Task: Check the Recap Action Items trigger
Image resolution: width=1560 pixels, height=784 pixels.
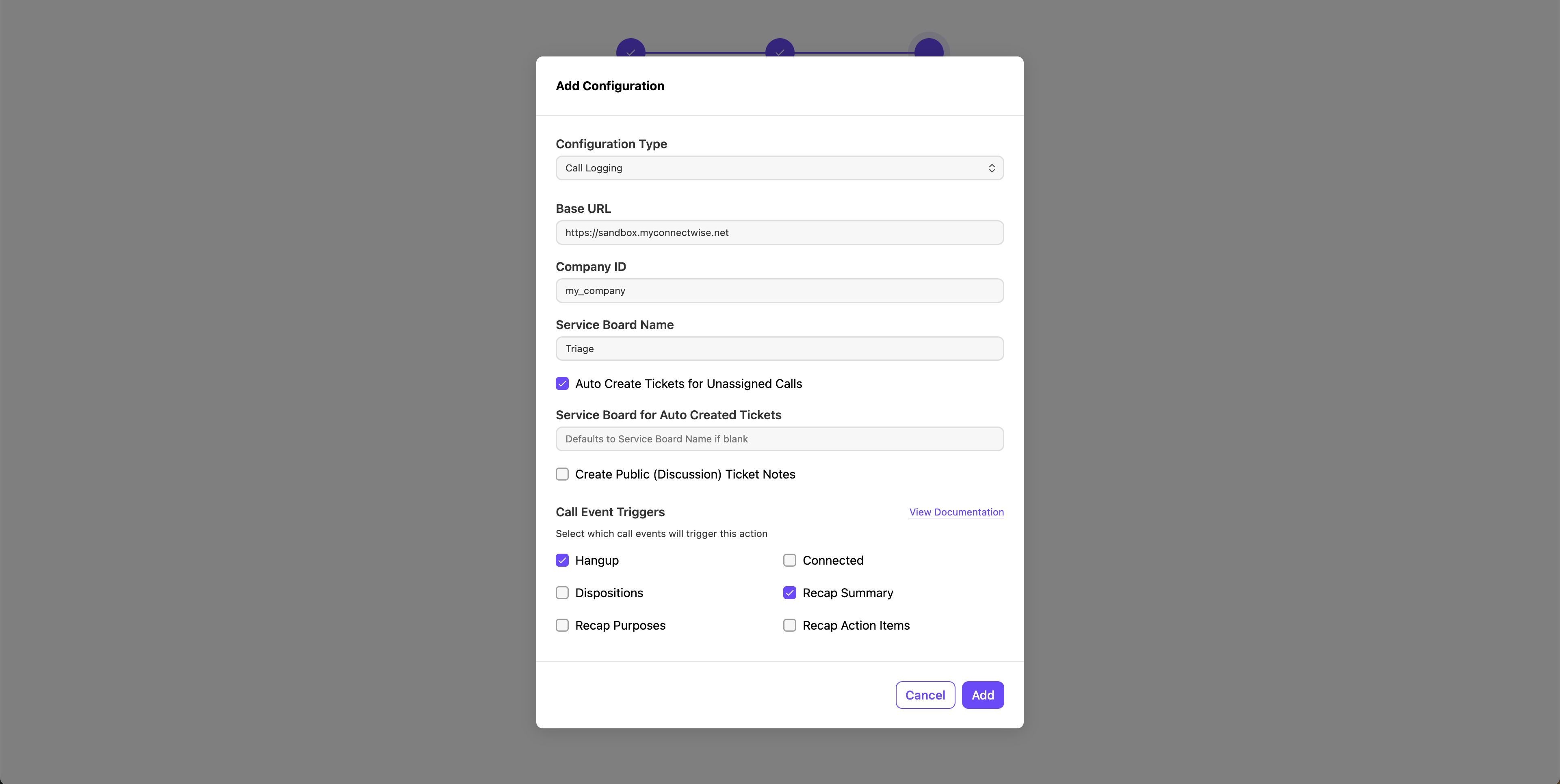Action: [x=789, y=626]
